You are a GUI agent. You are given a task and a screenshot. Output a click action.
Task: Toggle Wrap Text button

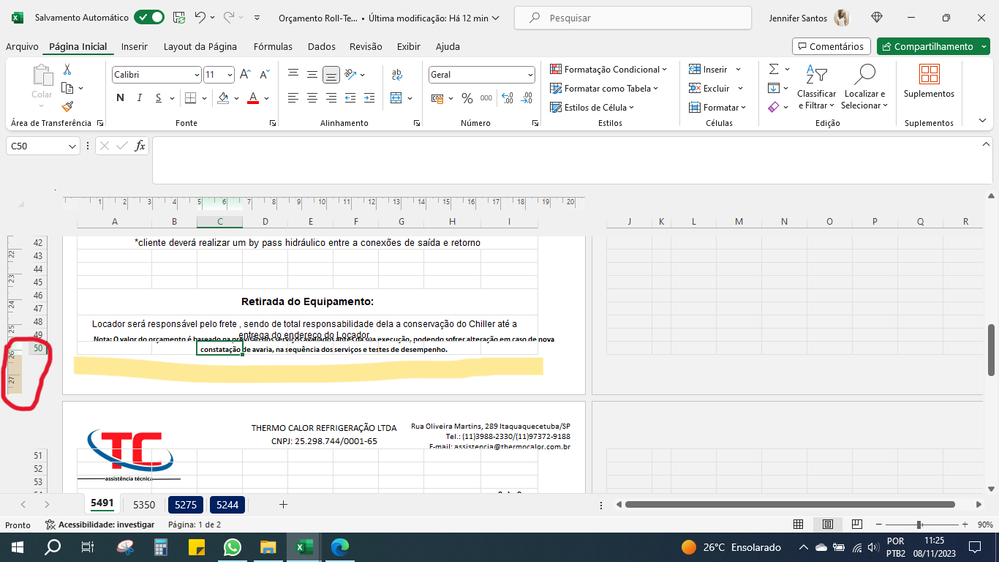click(x=397, y=75)
